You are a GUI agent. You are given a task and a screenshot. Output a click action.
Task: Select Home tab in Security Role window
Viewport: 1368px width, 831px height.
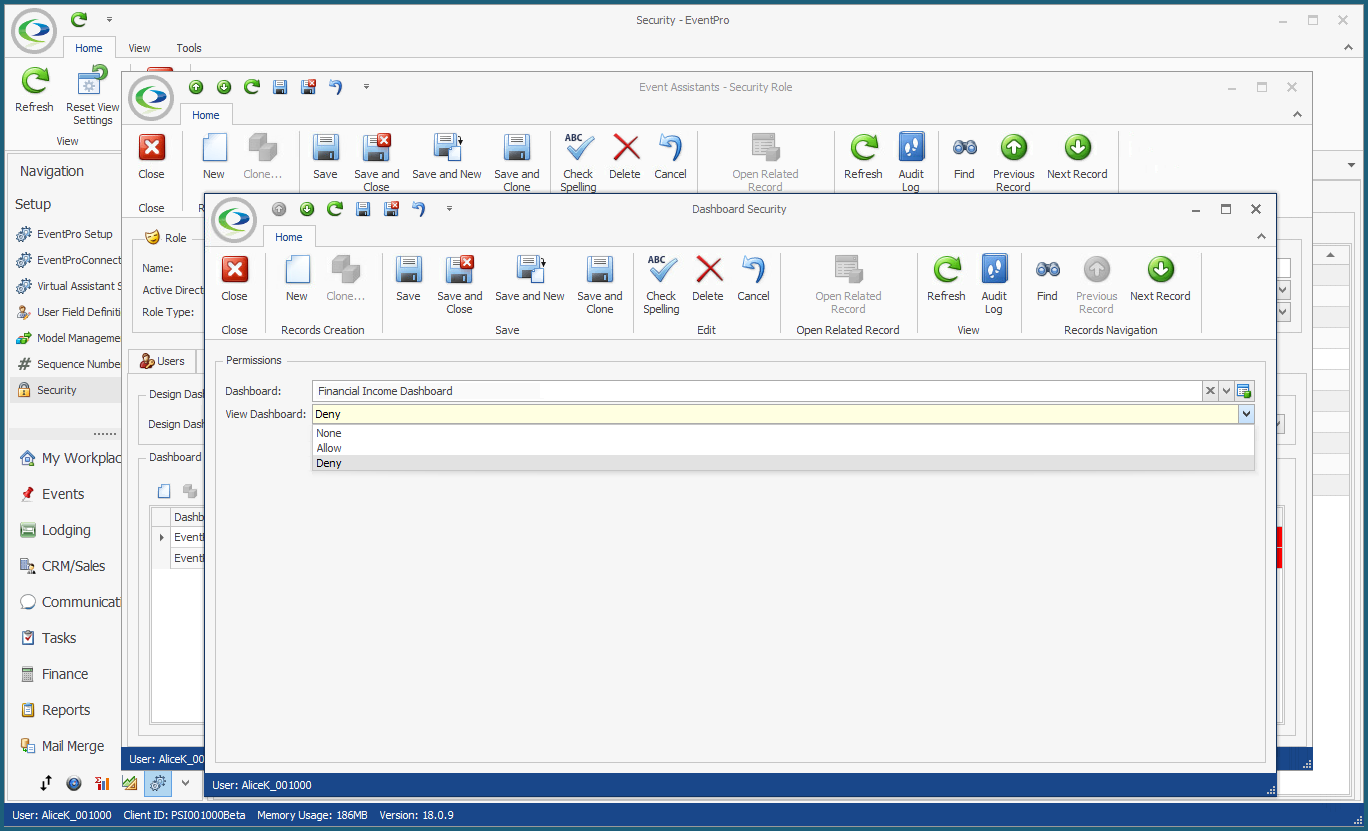pos(206,115)
